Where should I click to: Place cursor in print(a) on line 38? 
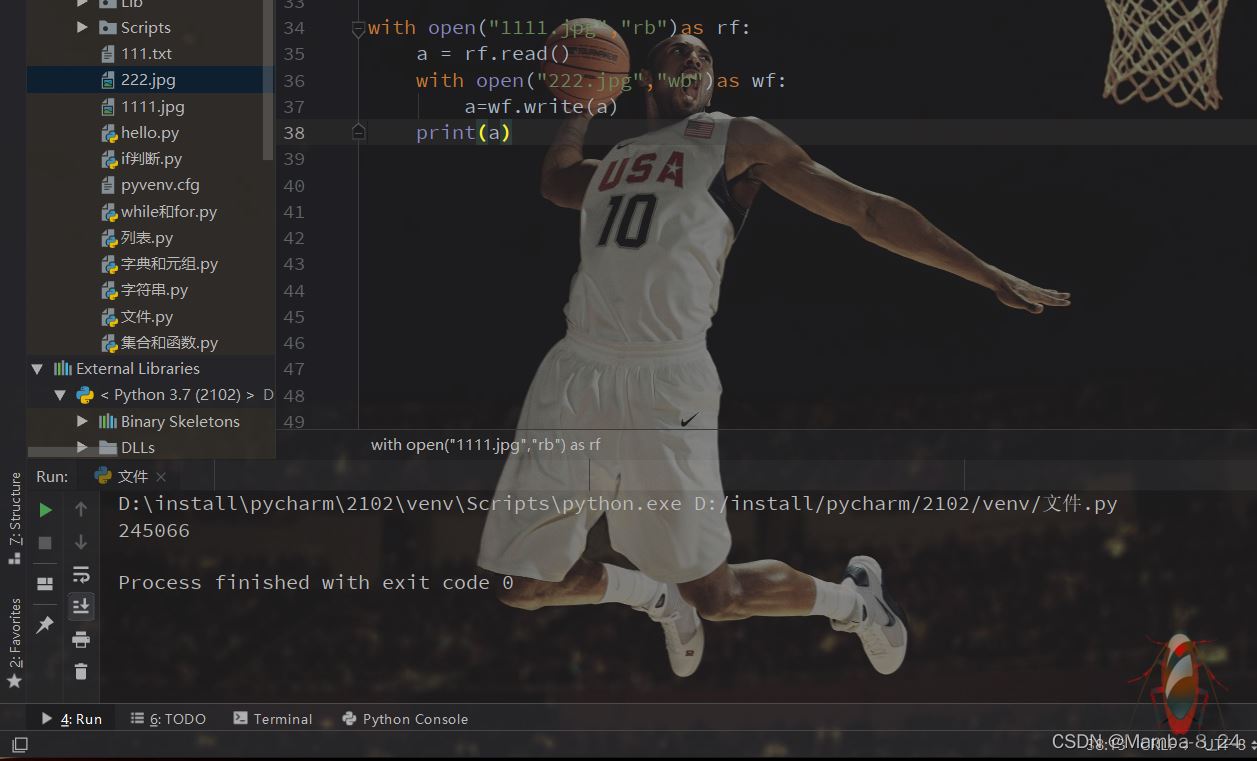(463, 132)
